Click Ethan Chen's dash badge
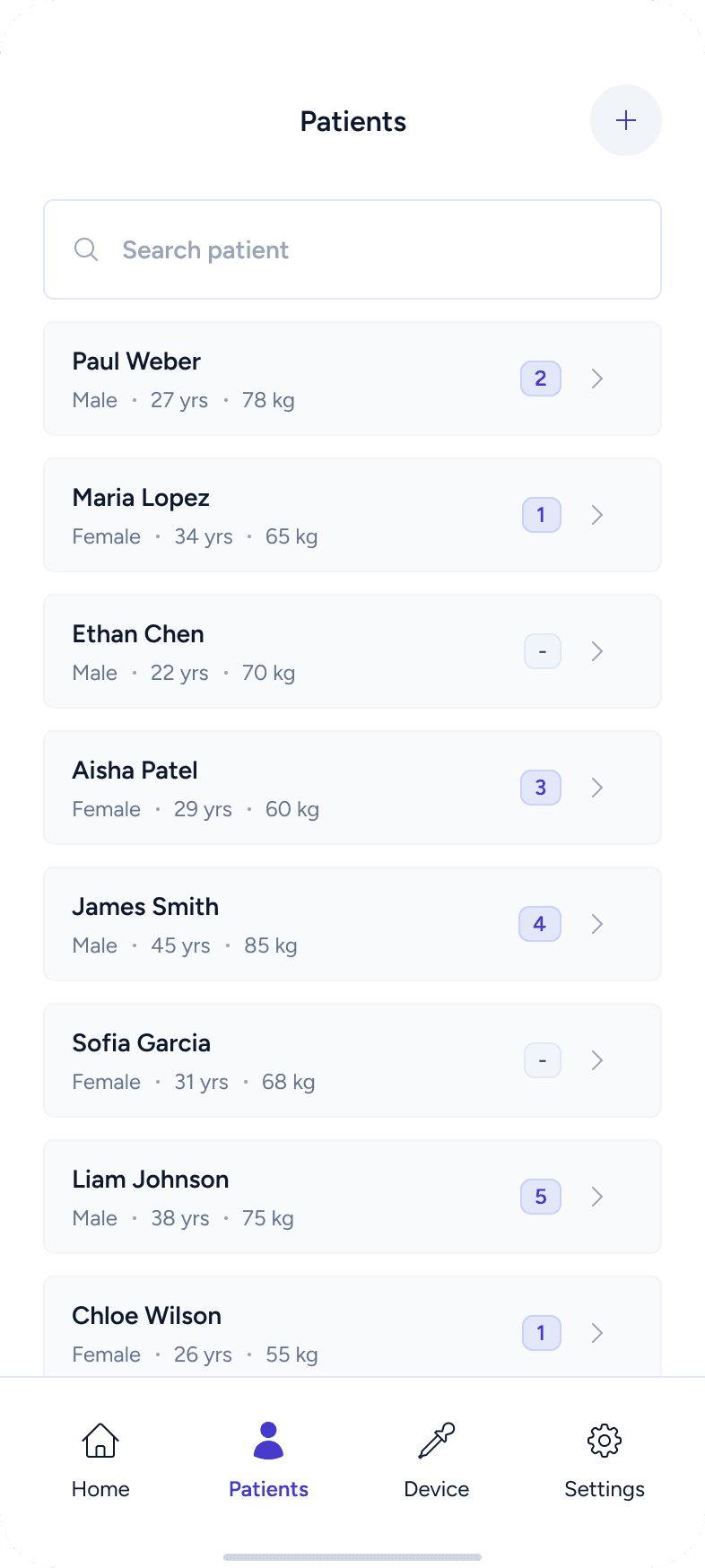The width and height of the screenshot is (705, 1568). pyautogui.click(x=542, y=651)
